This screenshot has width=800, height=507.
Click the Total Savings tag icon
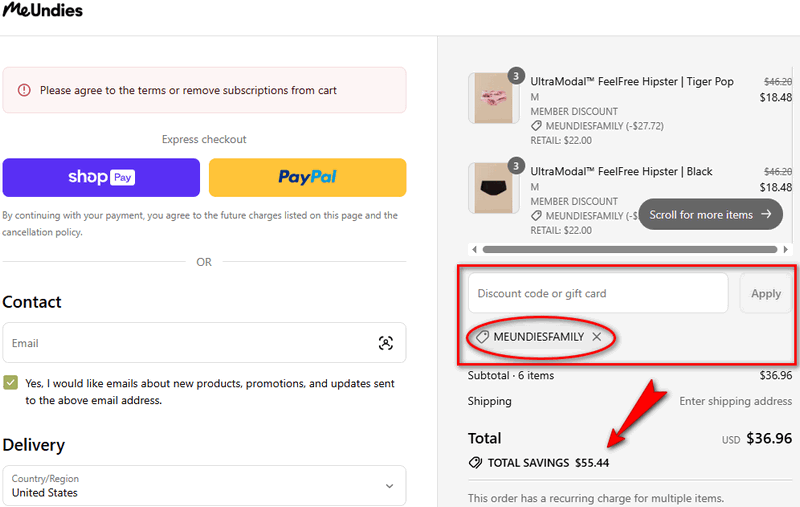click(475, 463)
